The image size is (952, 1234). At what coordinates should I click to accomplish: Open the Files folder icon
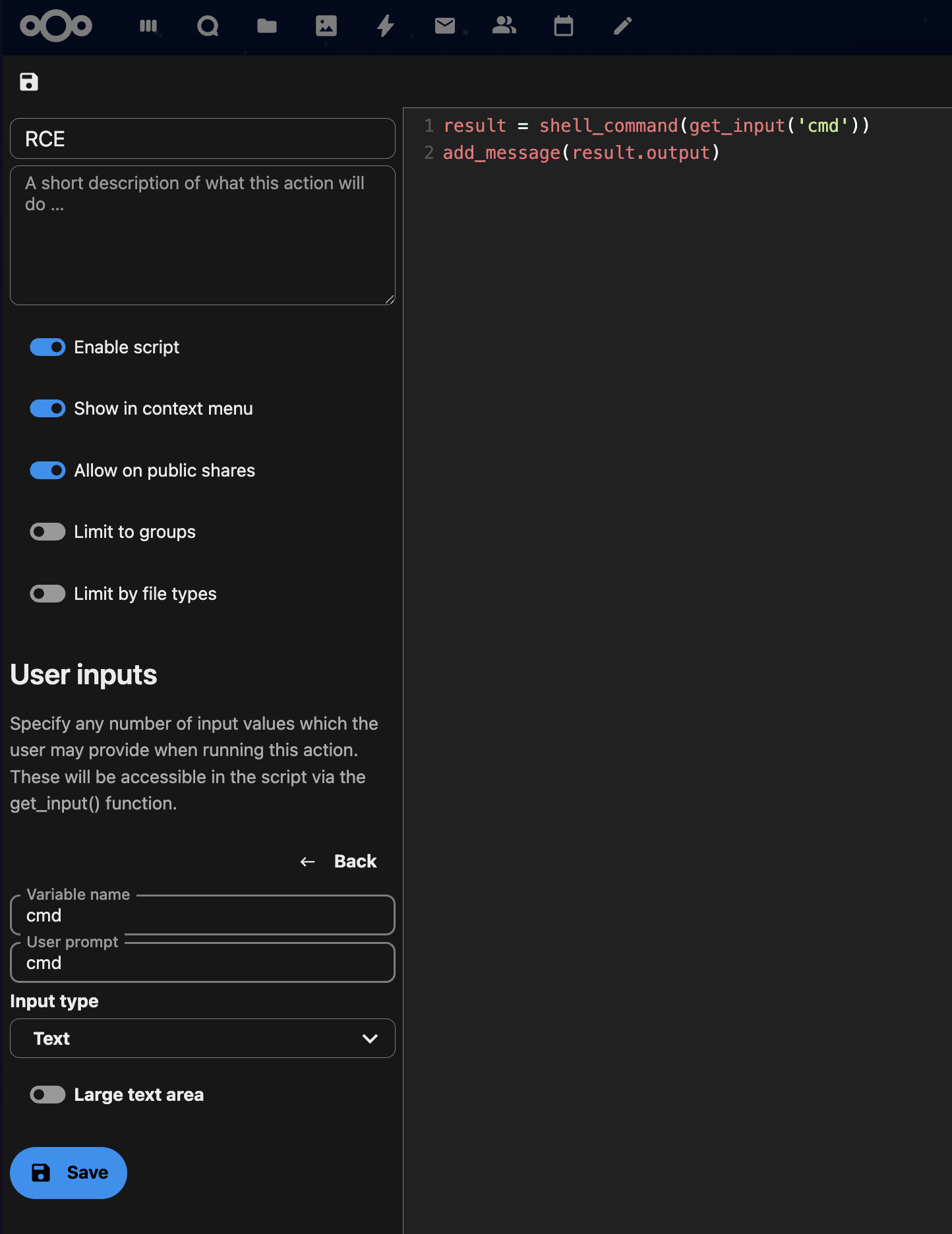(267, 26)
